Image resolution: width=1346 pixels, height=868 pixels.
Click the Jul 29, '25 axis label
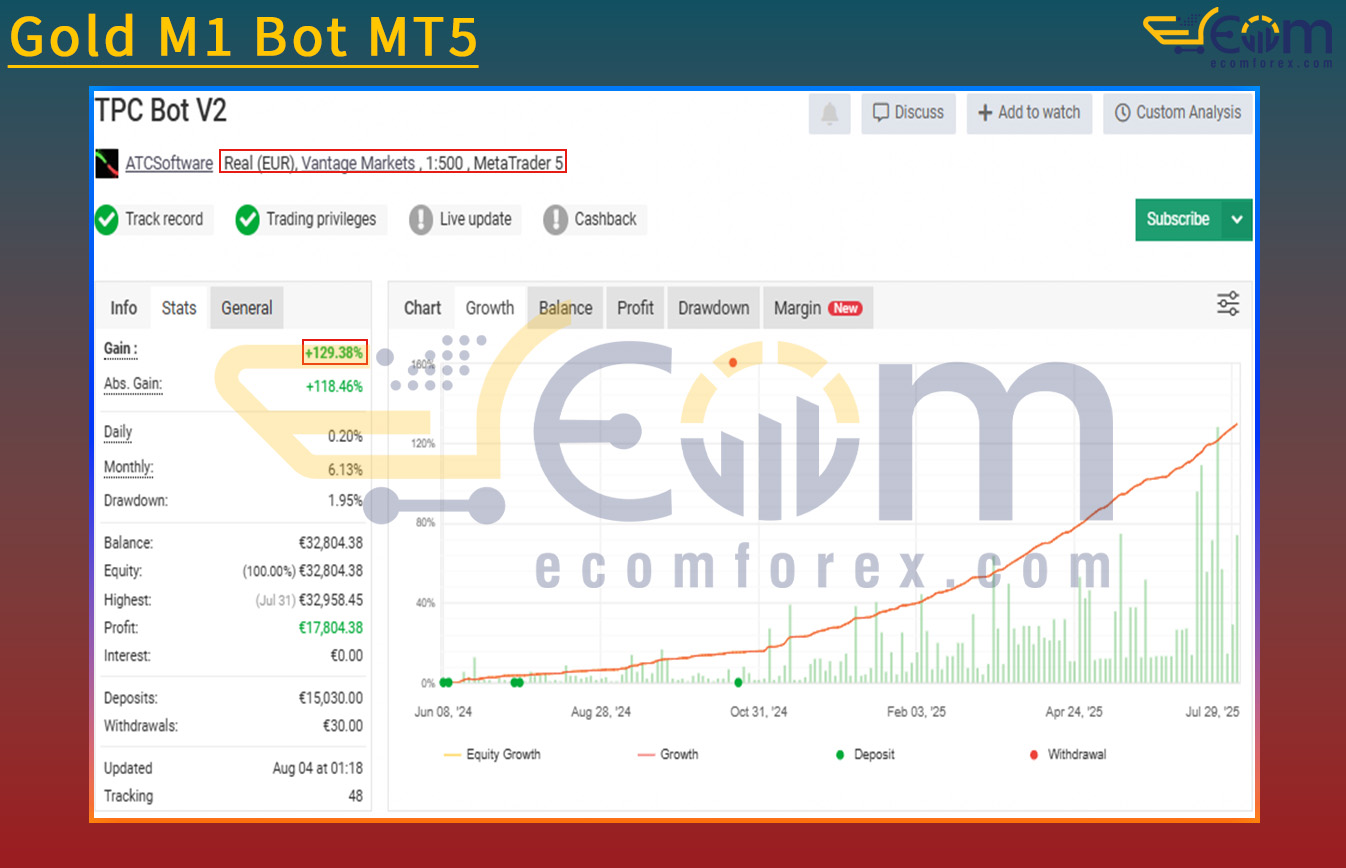[1212, 712]
